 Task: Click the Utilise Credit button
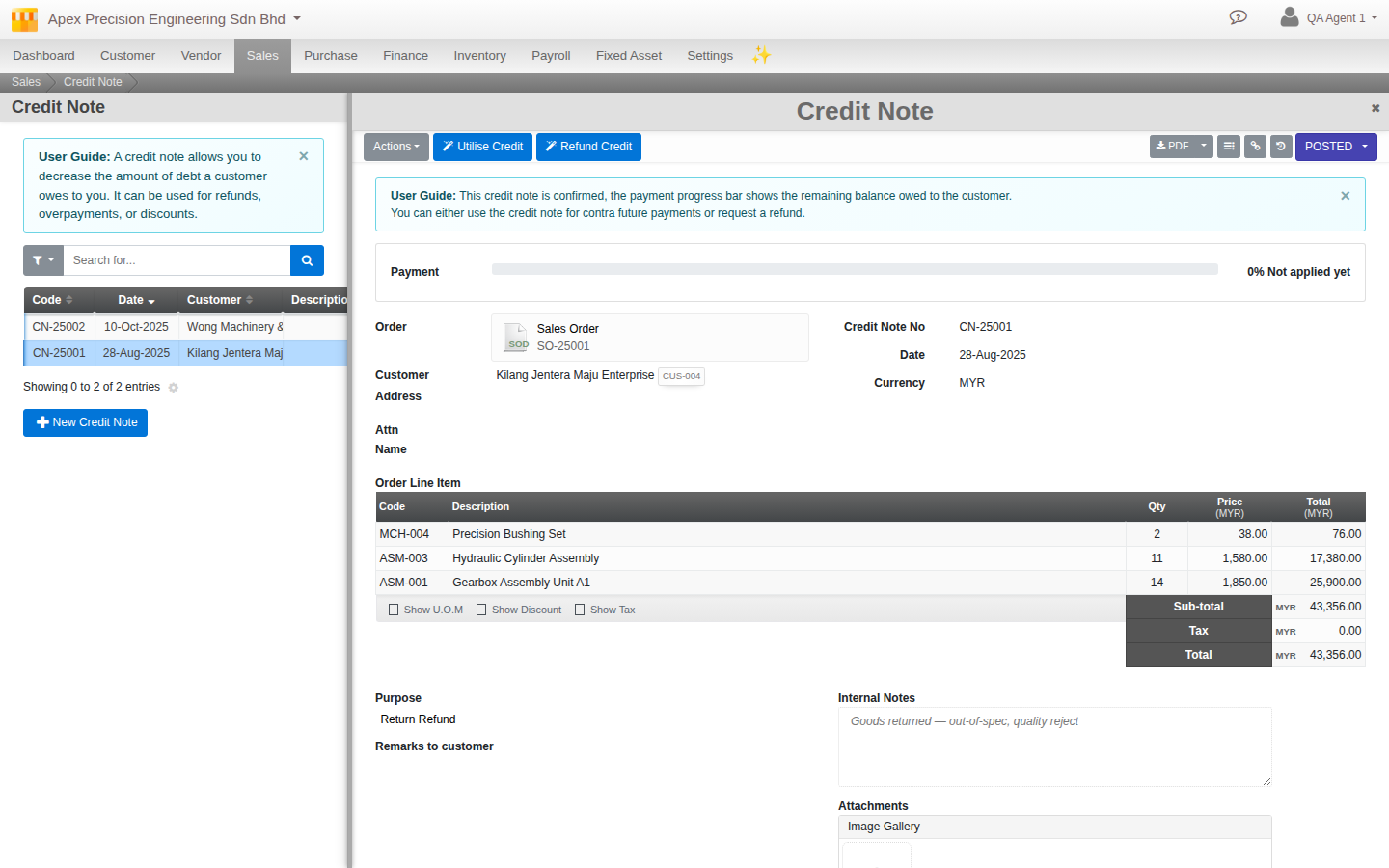(x=482, y=147)
